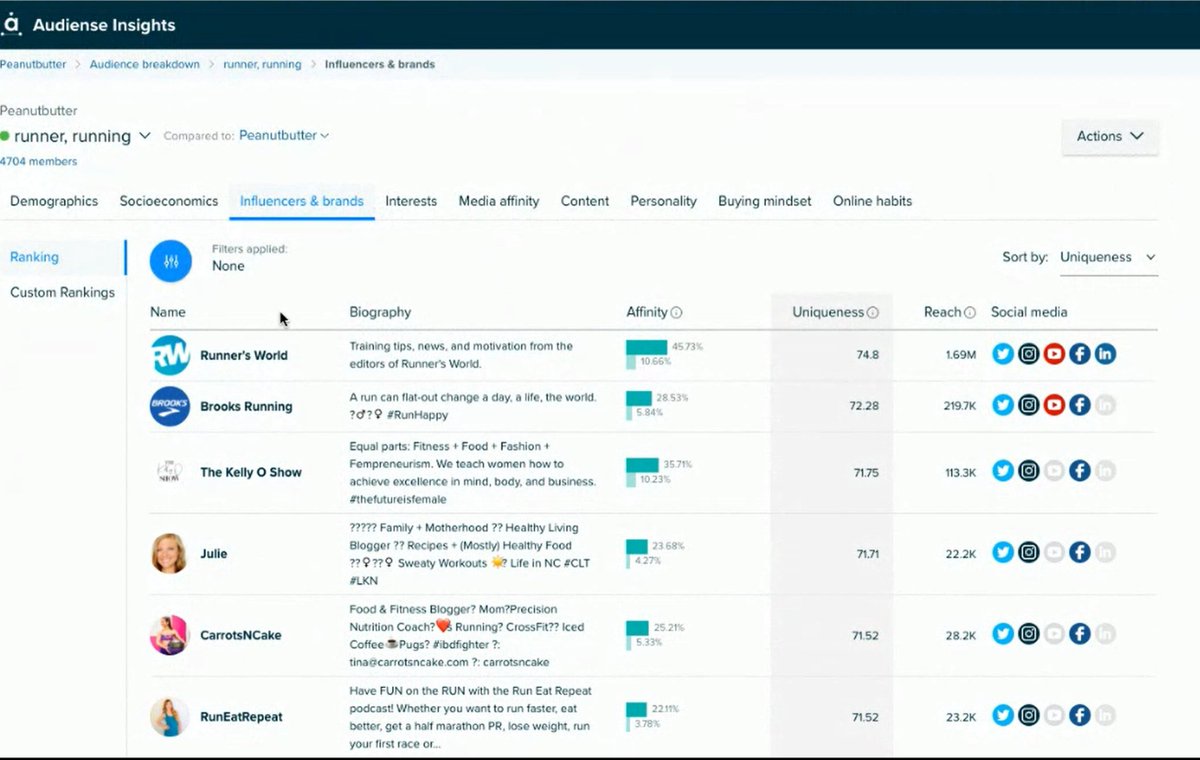Open Brooks Running Instagram icon
This screenshot has width=1200, height=760.
tap(1029, 405)
